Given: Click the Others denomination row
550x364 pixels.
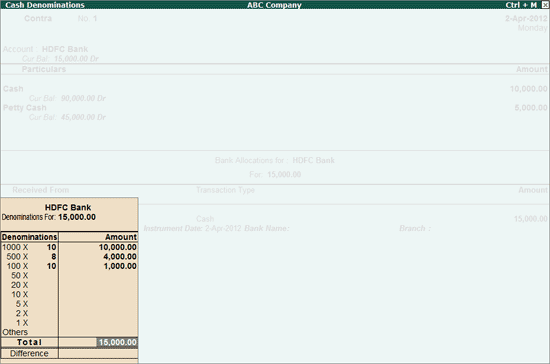Looking at the screenshot, I should (69, 332).
